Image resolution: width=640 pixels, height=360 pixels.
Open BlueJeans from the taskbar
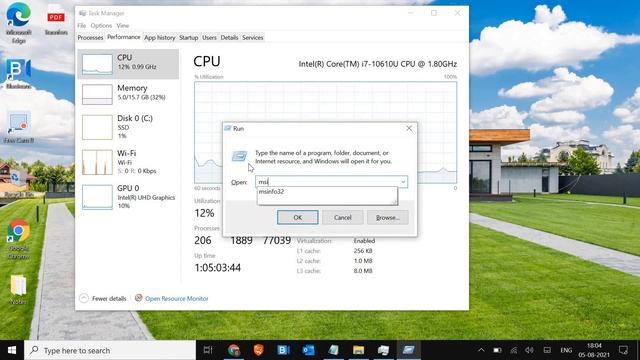click(284, 350)
